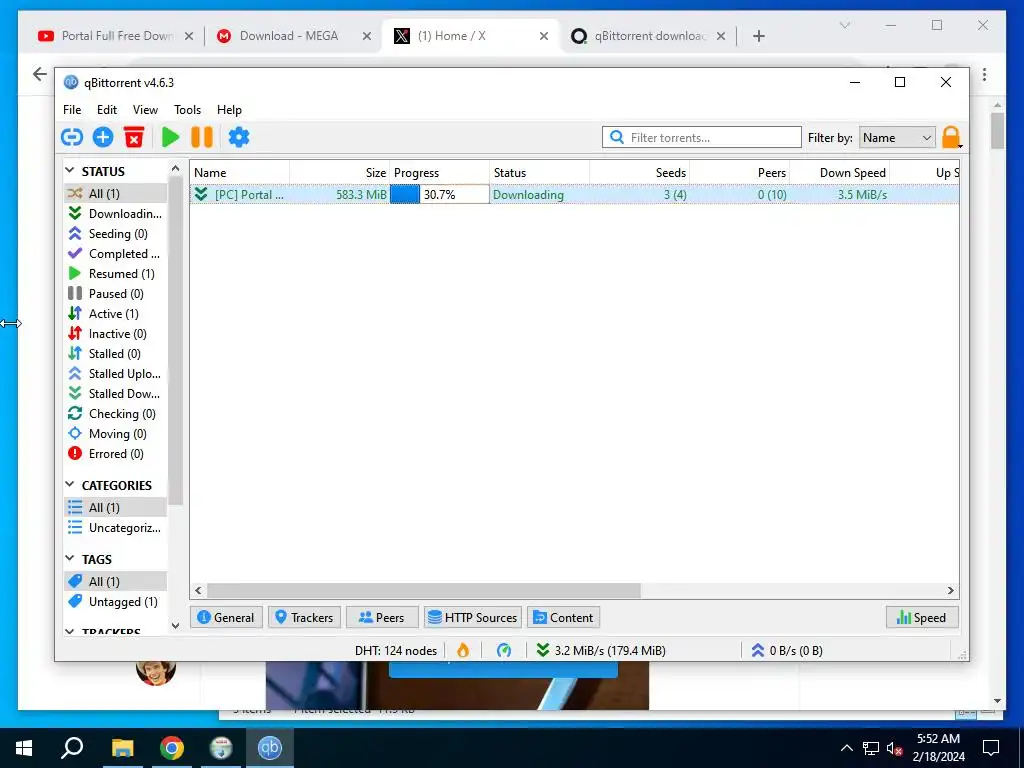This screenshot has width=1024, height=768.
Task: Collapse the TRACKERS section
Action: 70,632
